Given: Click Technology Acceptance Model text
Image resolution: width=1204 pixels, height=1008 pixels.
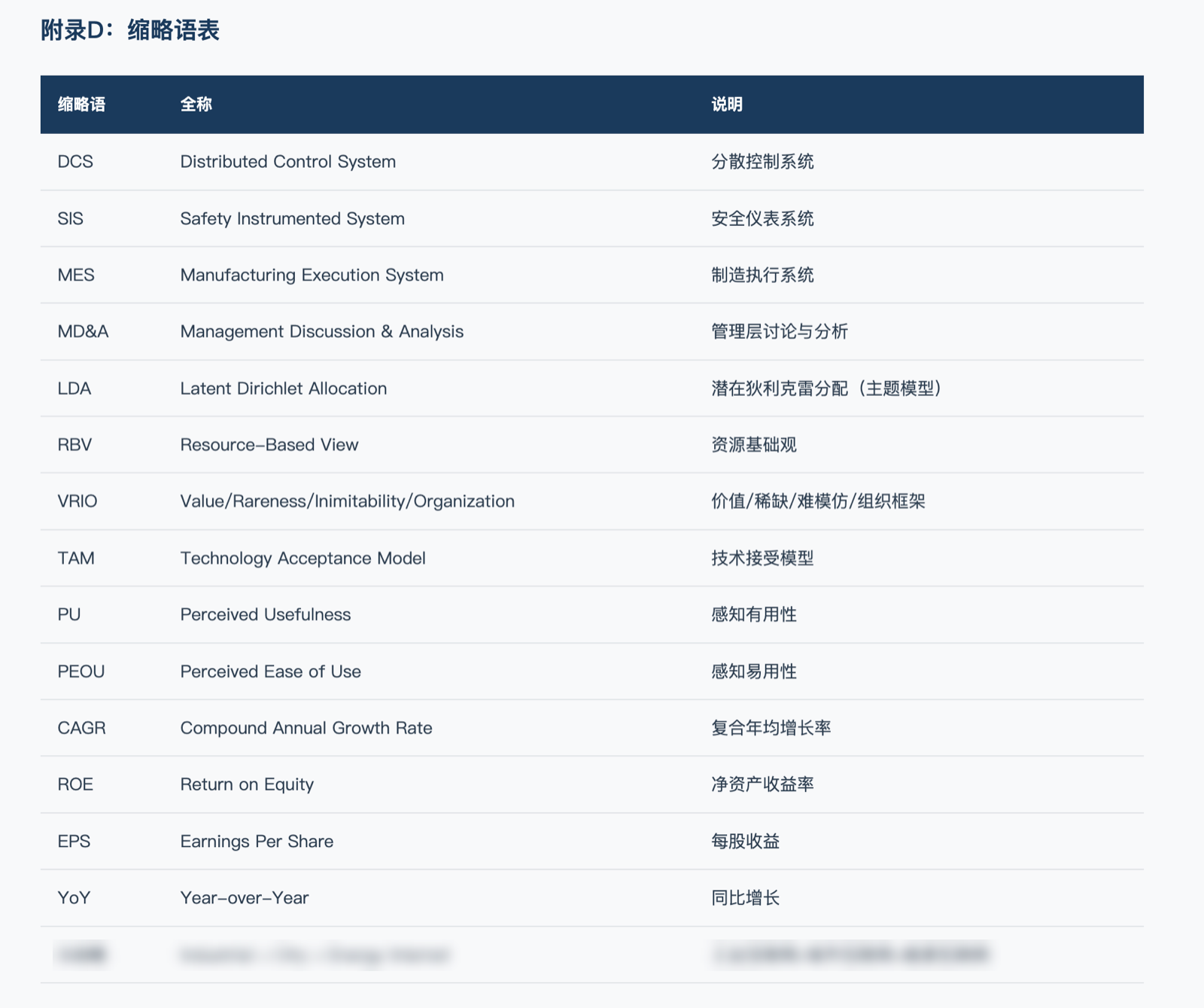Looking at the screenshot, I should pos(303,558).
